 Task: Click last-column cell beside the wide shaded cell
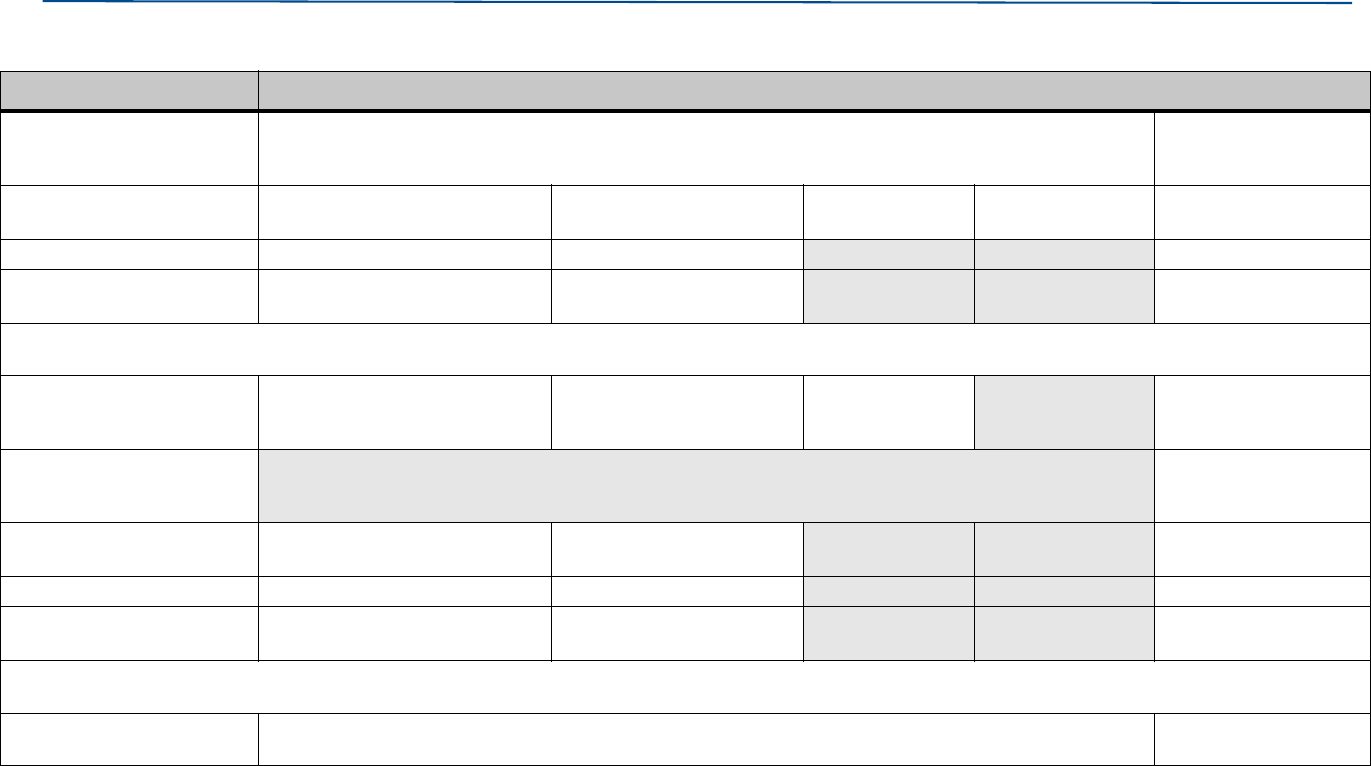1262,485
